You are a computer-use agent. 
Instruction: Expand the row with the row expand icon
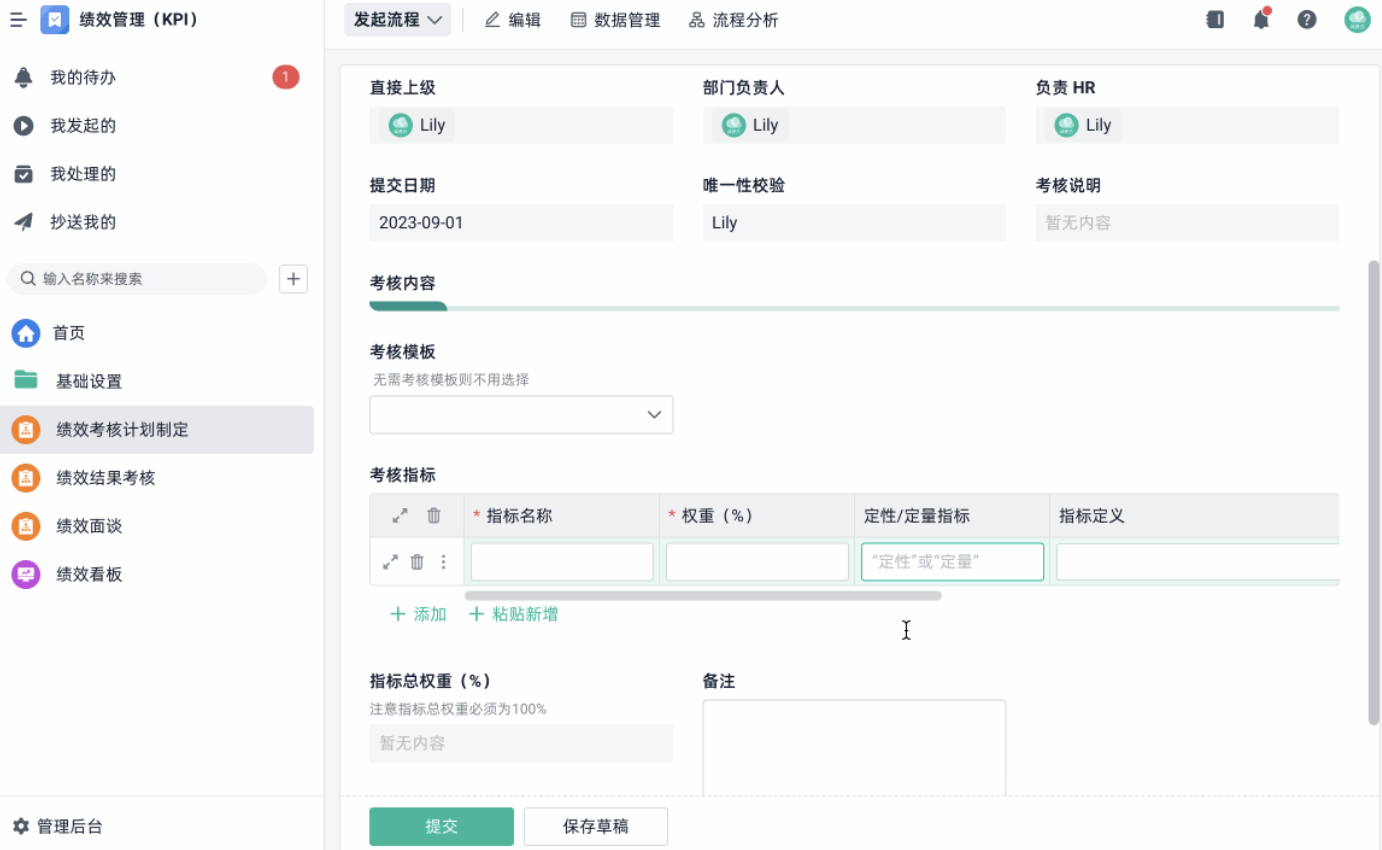pyautogui.click(x=391, y=562)
